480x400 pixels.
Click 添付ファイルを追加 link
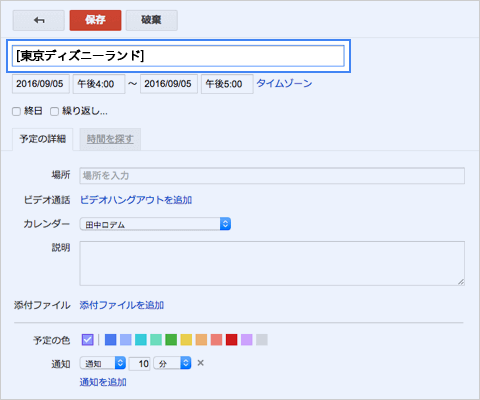point(122,305)
